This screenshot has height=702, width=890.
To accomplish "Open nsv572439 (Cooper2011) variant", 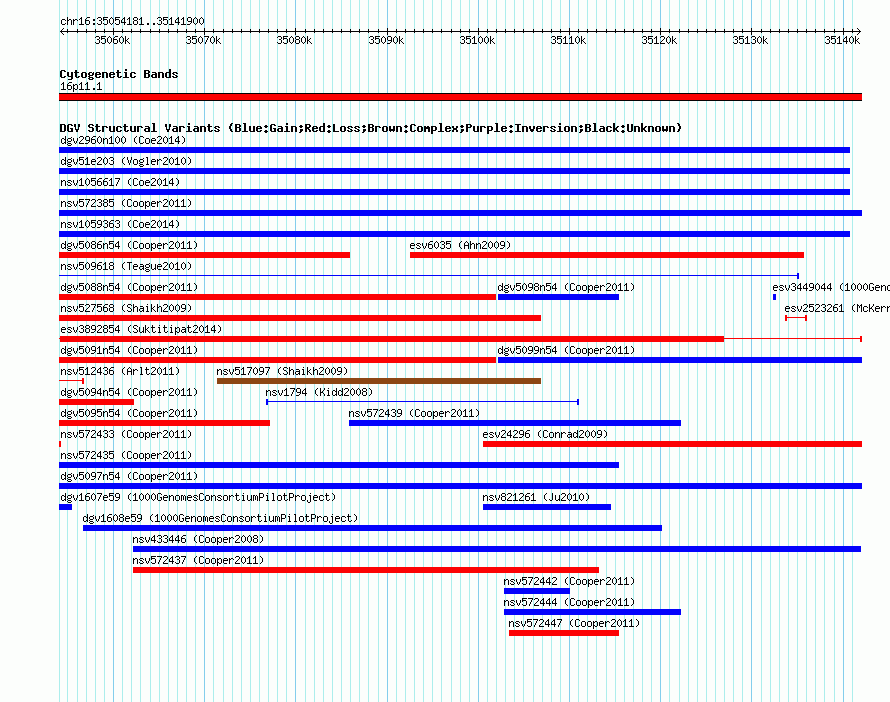I will coord(414,413).
